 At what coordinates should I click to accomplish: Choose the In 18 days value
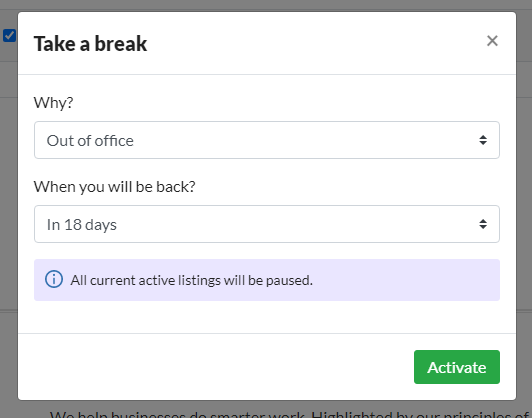click(81, 225)
